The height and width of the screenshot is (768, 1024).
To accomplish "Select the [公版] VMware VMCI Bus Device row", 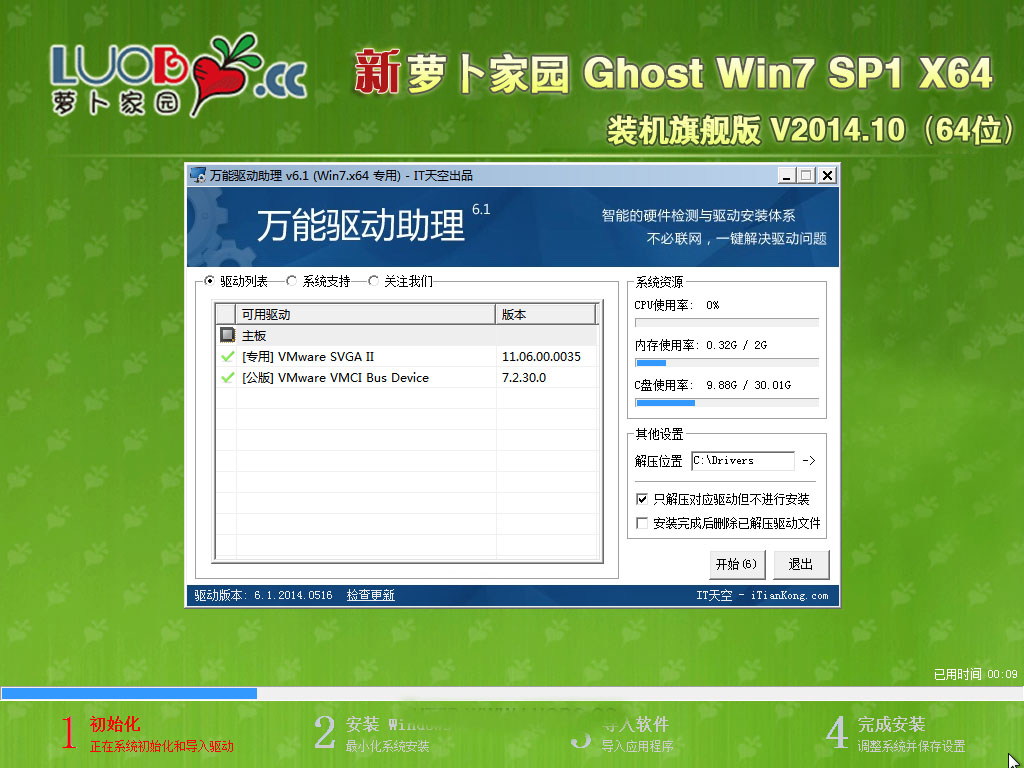I will point(406,377).
